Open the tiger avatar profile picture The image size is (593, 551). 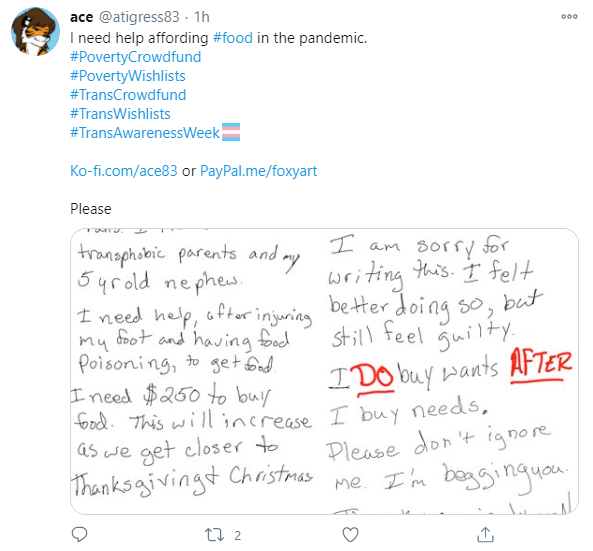pos(35,32)
